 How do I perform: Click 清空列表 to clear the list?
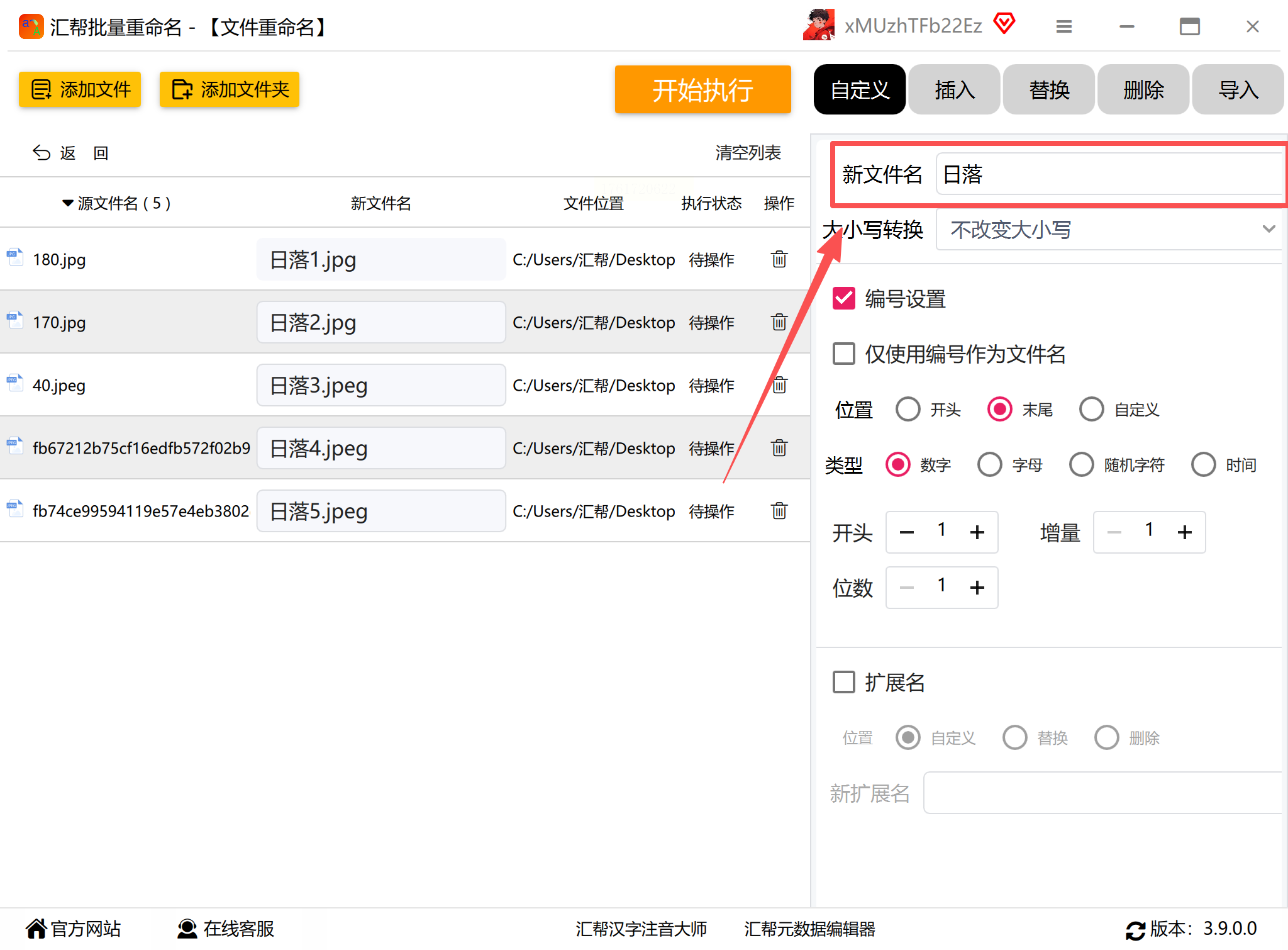pyautogui.click(x=747, y=153)
